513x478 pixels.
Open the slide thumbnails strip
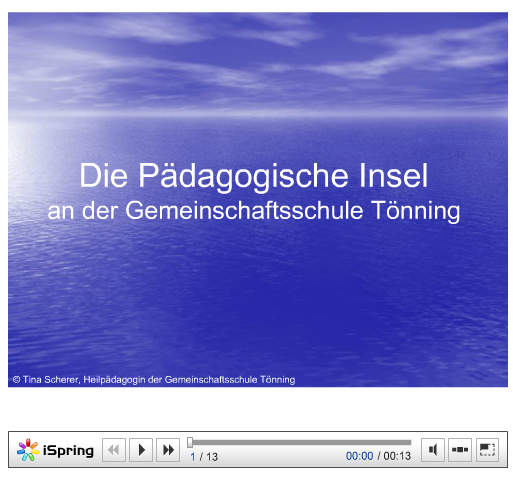(460, 450)
